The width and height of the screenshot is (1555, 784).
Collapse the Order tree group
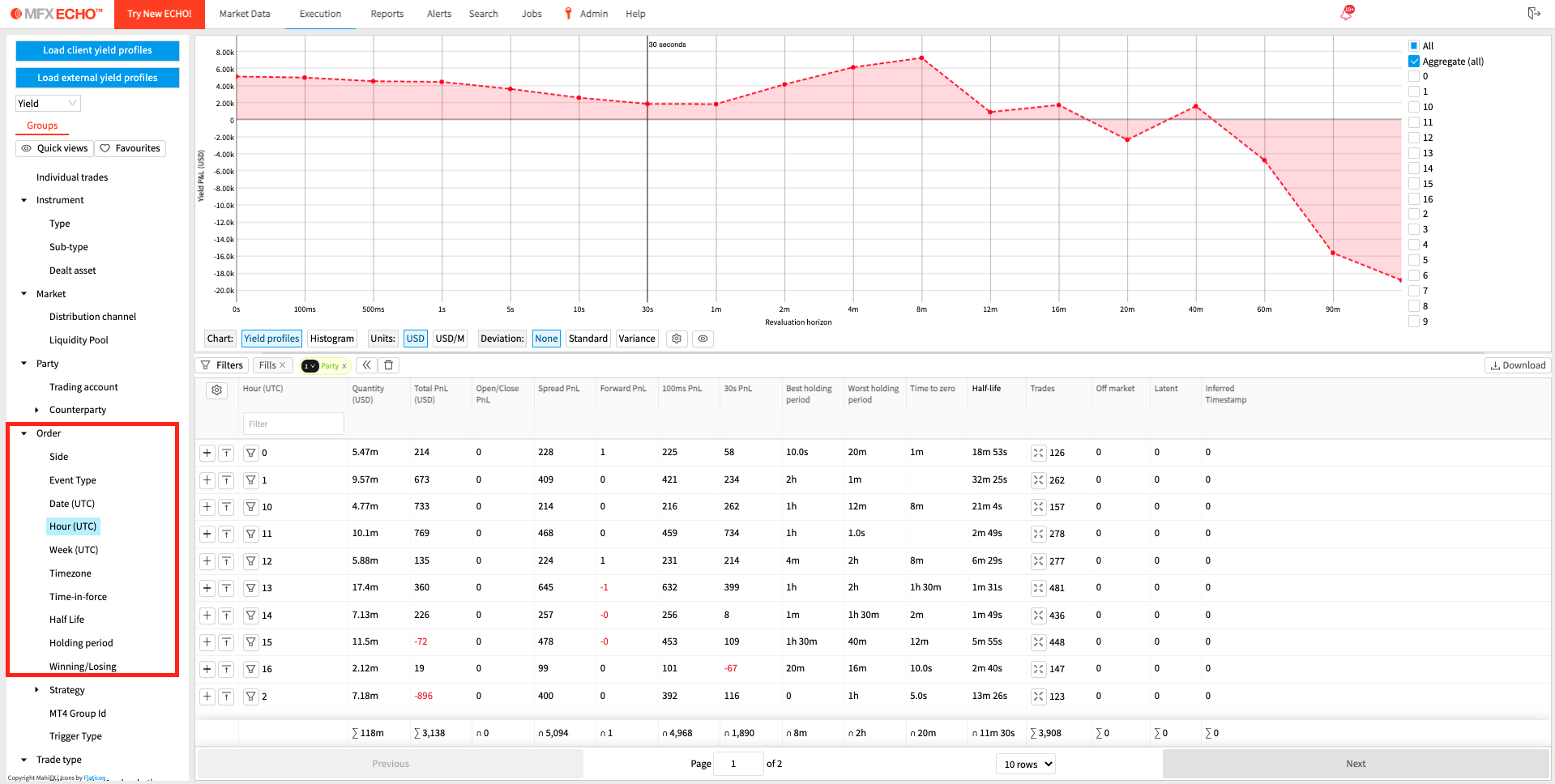coord(23,433)
